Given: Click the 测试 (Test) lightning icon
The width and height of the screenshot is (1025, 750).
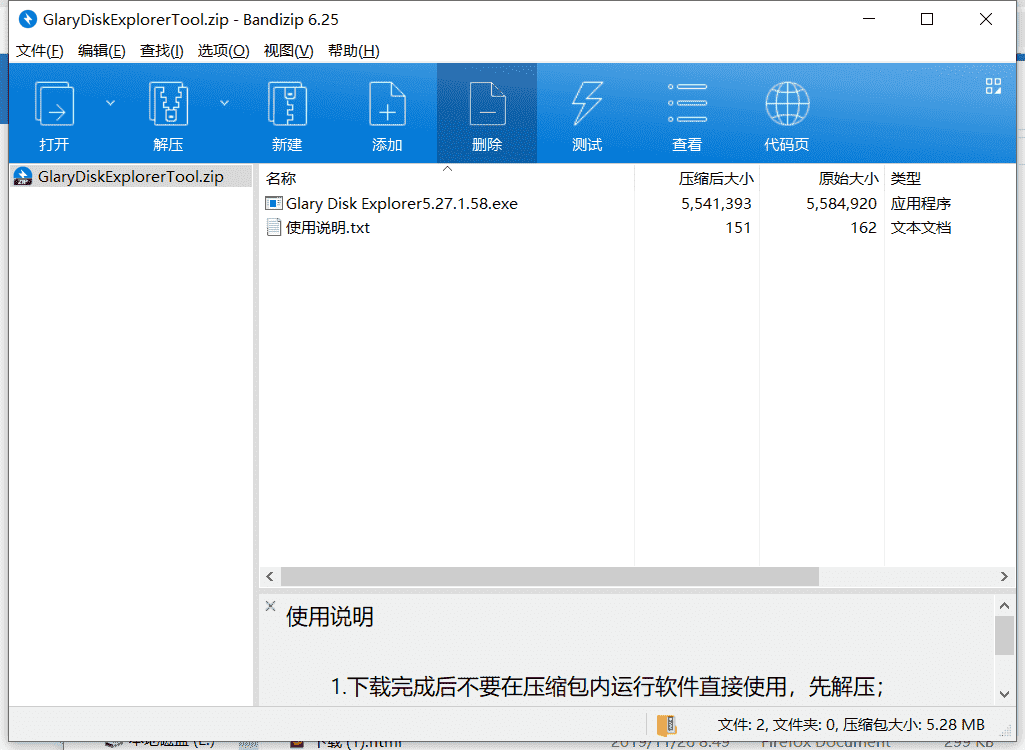Looking at the screenshot, I should coord(587,103).
